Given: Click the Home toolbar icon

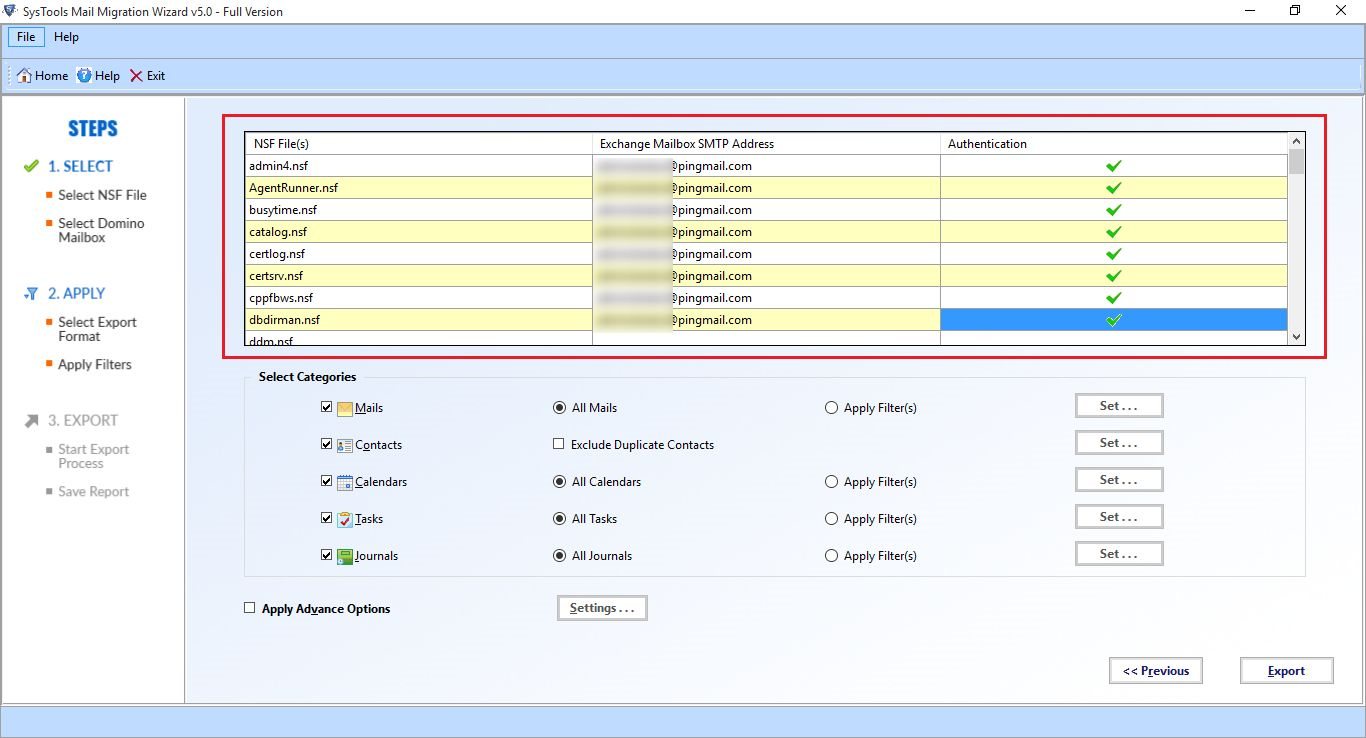Looking at the screenshot, I should (x=24, y=76).
